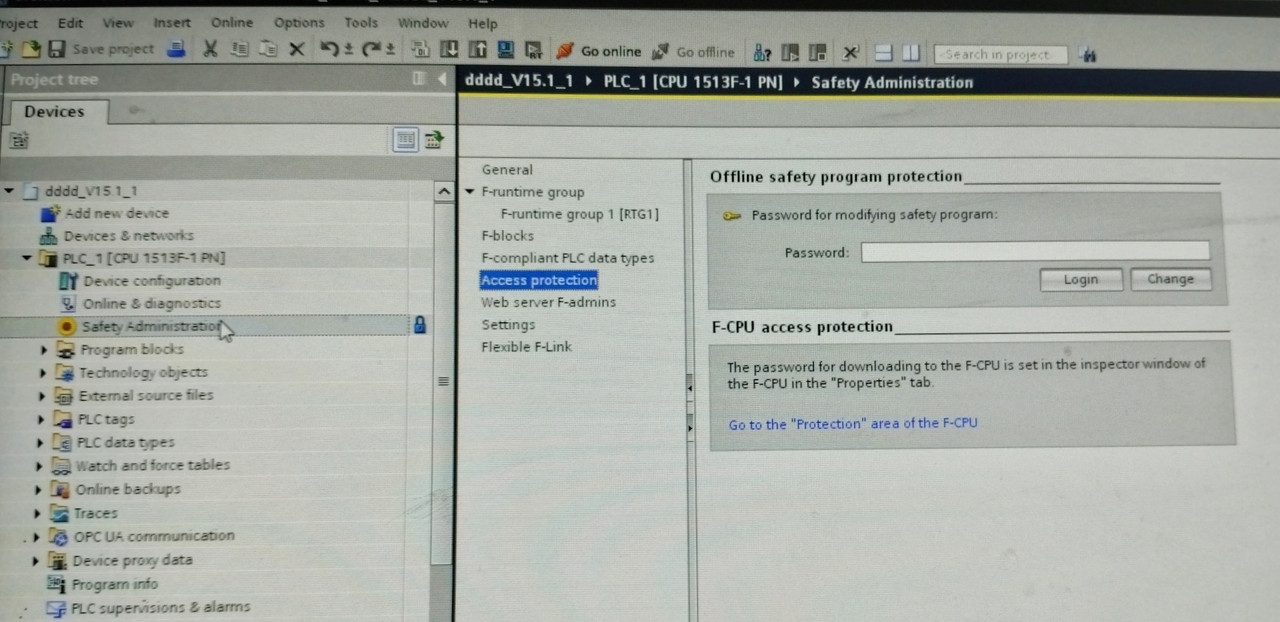This screenshot has height=622, width=1280.
Task: Click the safety program Password input field
Action: click(1035, 252)
